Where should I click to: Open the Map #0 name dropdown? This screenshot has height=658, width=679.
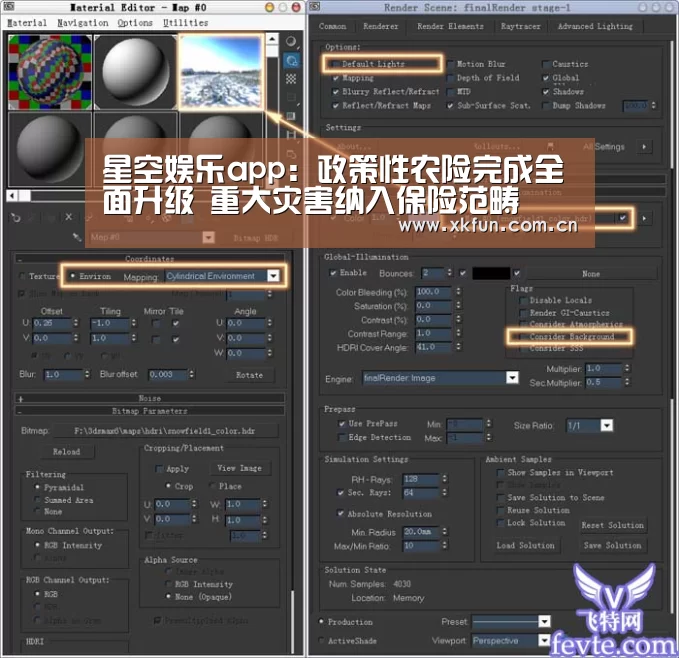(209, 237)
